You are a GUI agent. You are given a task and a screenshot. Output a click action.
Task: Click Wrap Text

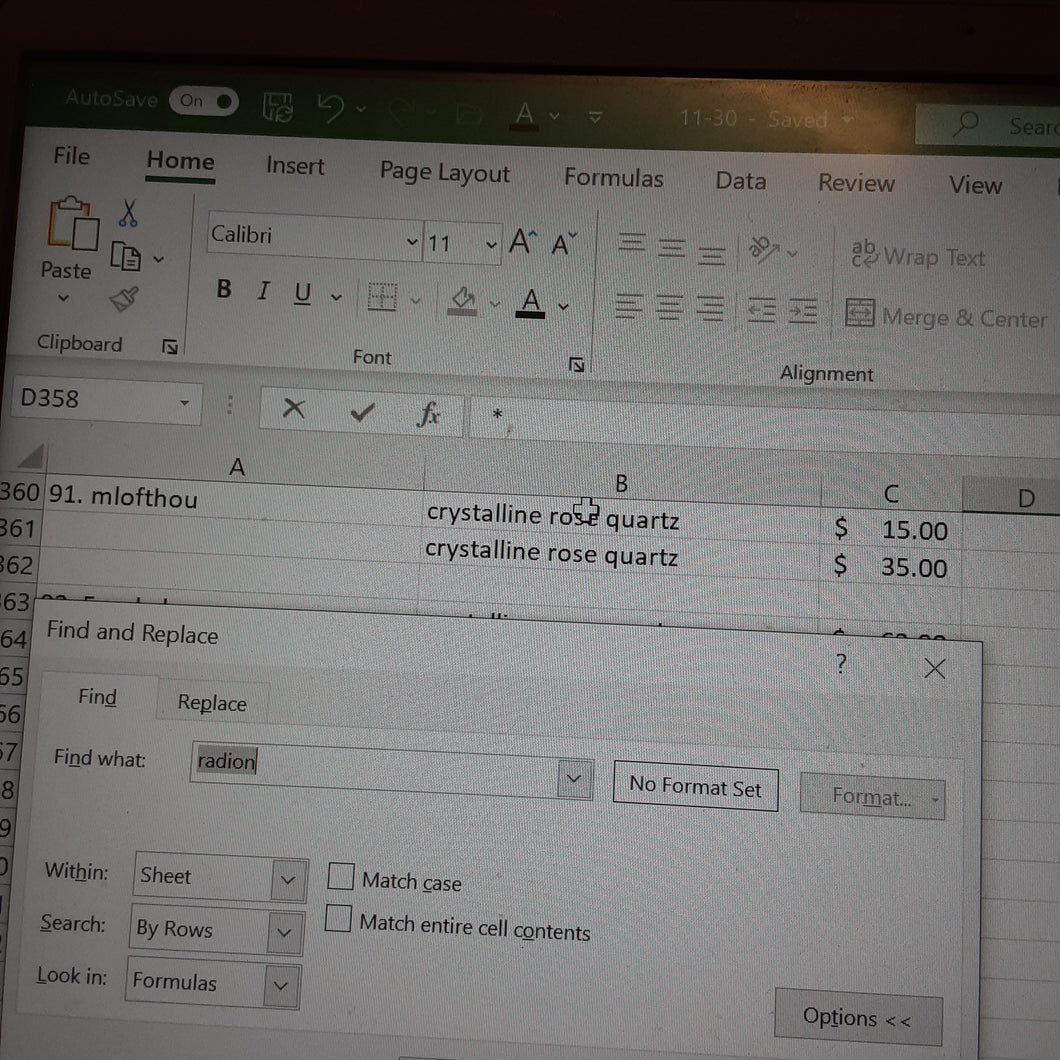(917, 256)
